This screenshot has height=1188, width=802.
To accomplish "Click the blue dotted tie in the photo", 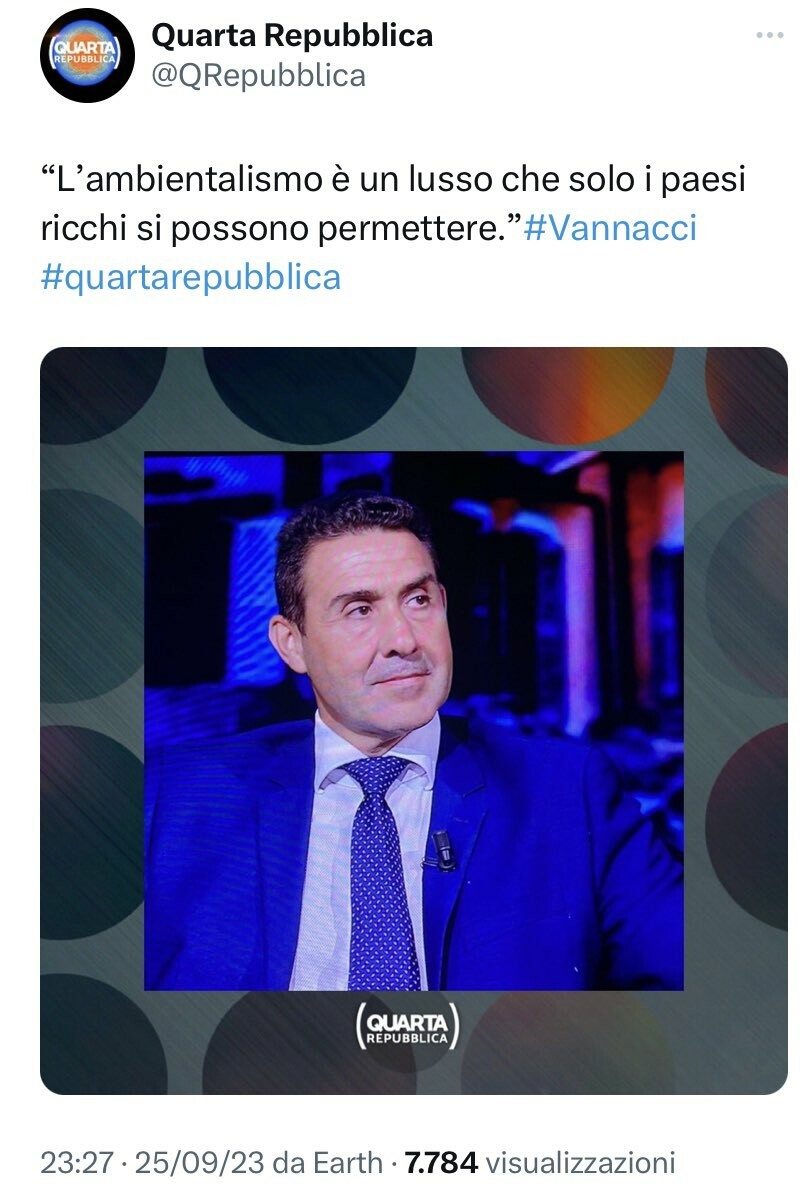I will point(381,871).
